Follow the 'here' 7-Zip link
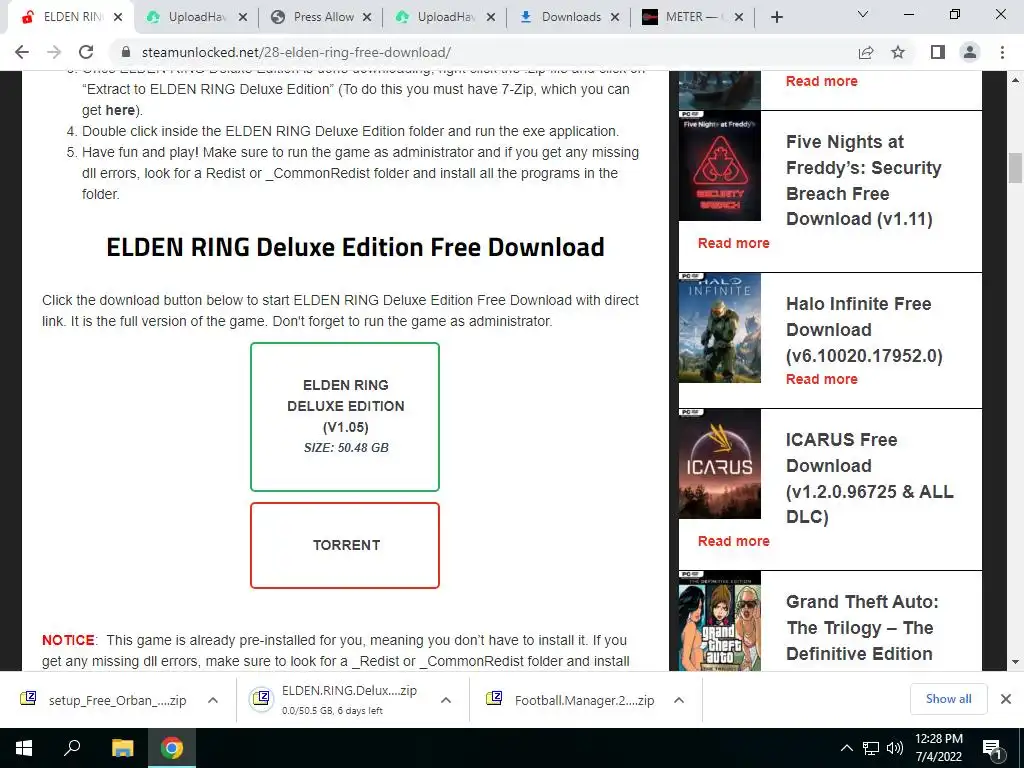The image size is (1024, 768). 120,110
